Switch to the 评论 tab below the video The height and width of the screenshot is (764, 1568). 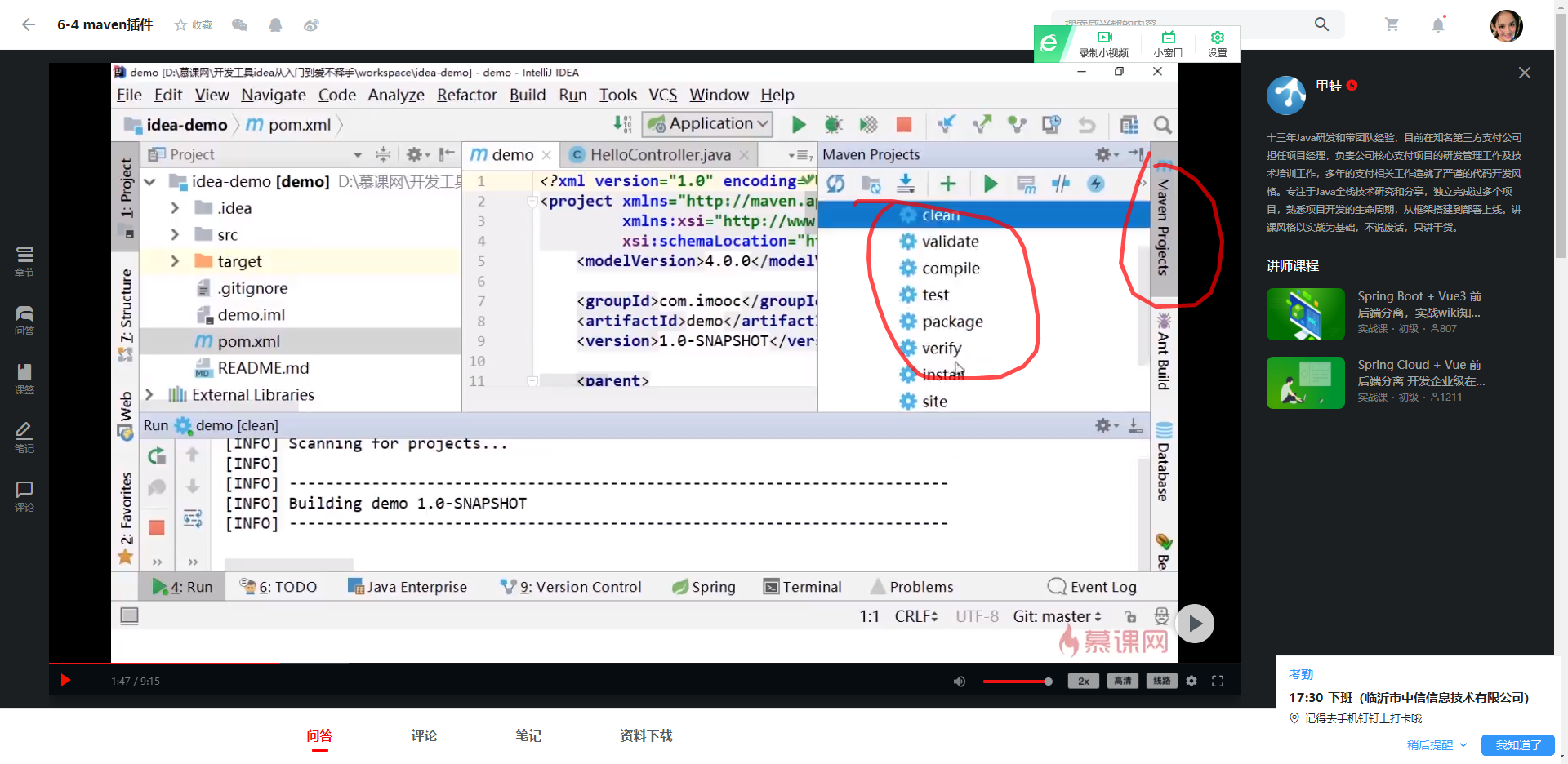pos(424,735)
